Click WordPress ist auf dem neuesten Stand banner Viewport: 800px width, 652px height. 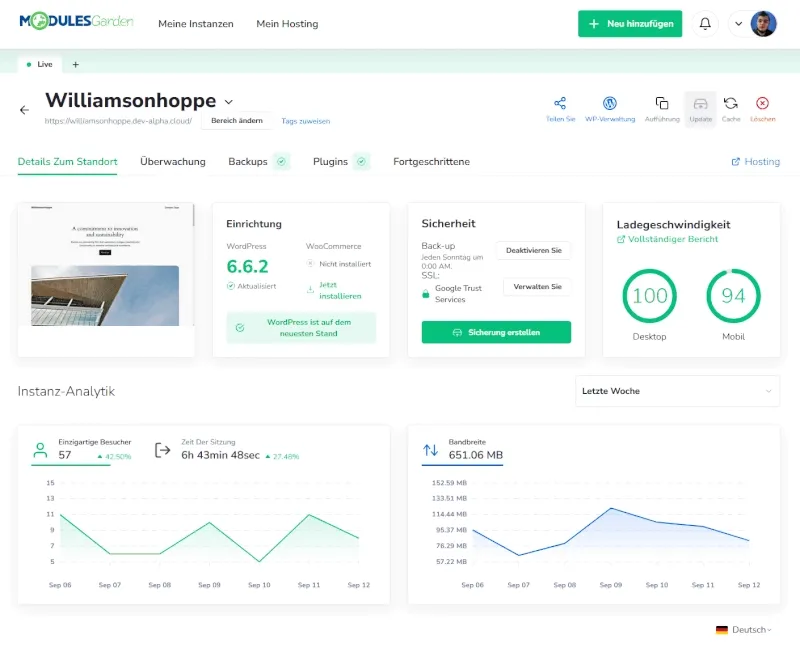click(x=301, y=328)
